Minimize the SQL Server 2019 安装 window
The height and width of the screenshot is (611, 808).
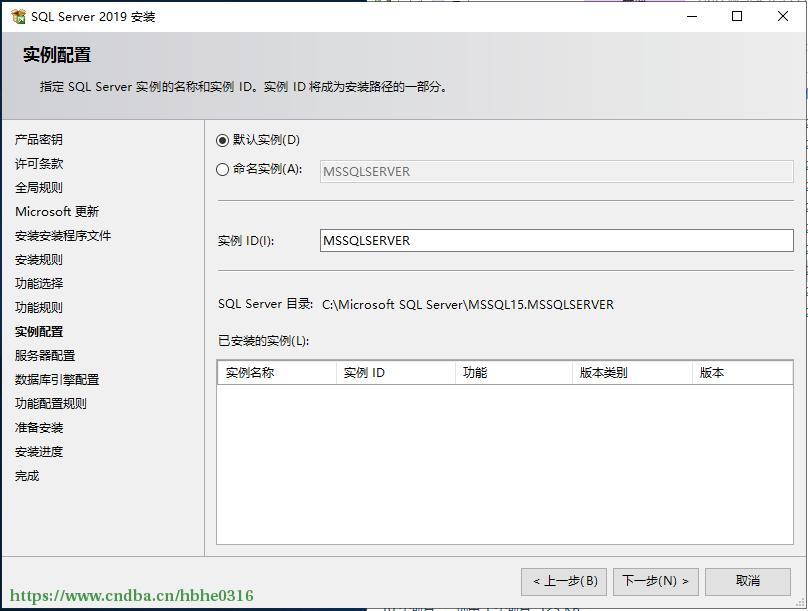coord(692,16)
